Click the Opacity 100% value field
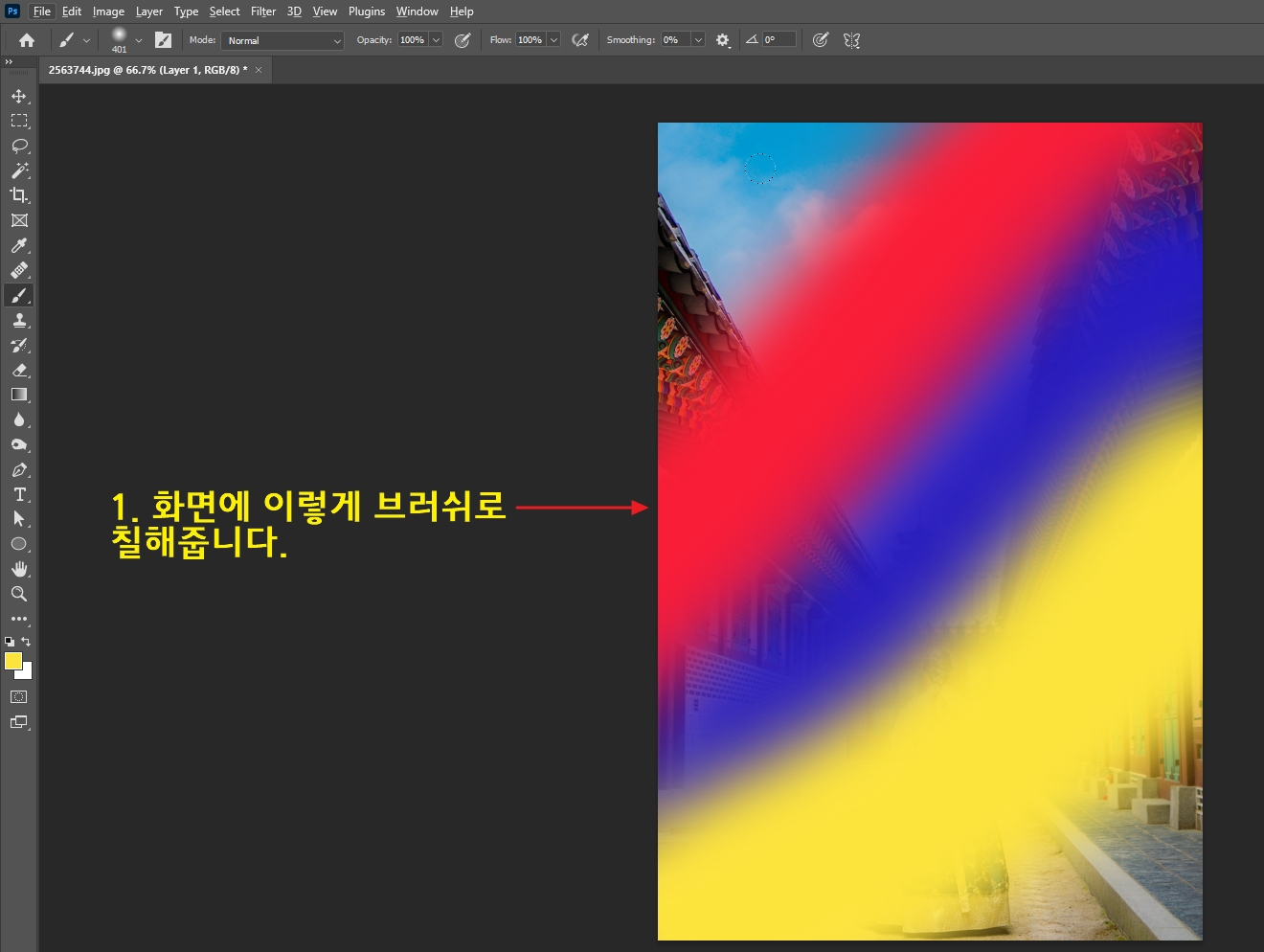The image size is (1264, 952). click(413, 40)
